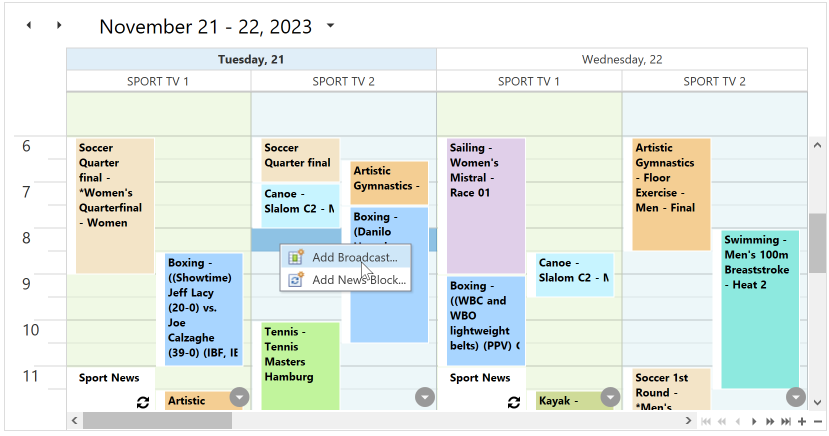The image size is (829, 436).
Task: Click recurrence icon on Tuesday Sport News
Action: (143, 402)
